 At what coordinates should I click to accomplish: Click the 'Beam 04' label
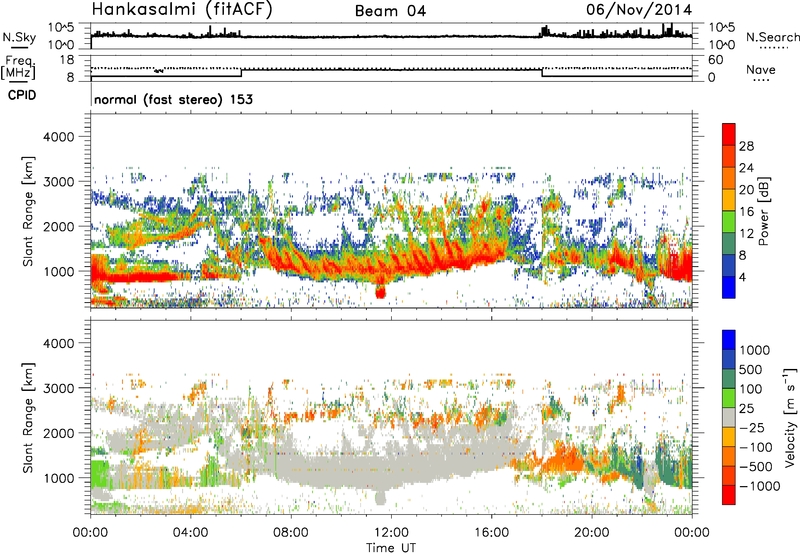coord(390,11)
